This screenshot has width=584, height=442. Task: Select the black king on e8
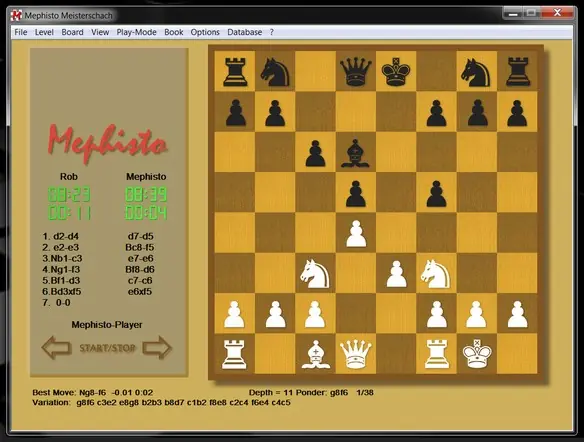tap(396, 72)
